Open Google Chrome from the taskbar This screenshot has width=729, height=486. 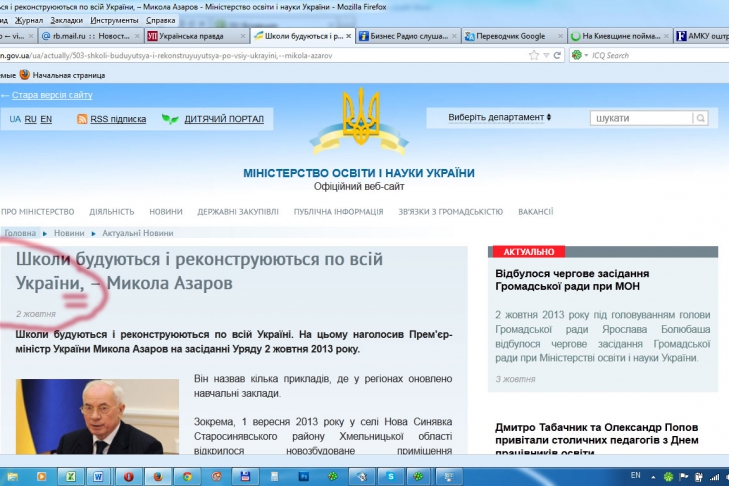186,476
